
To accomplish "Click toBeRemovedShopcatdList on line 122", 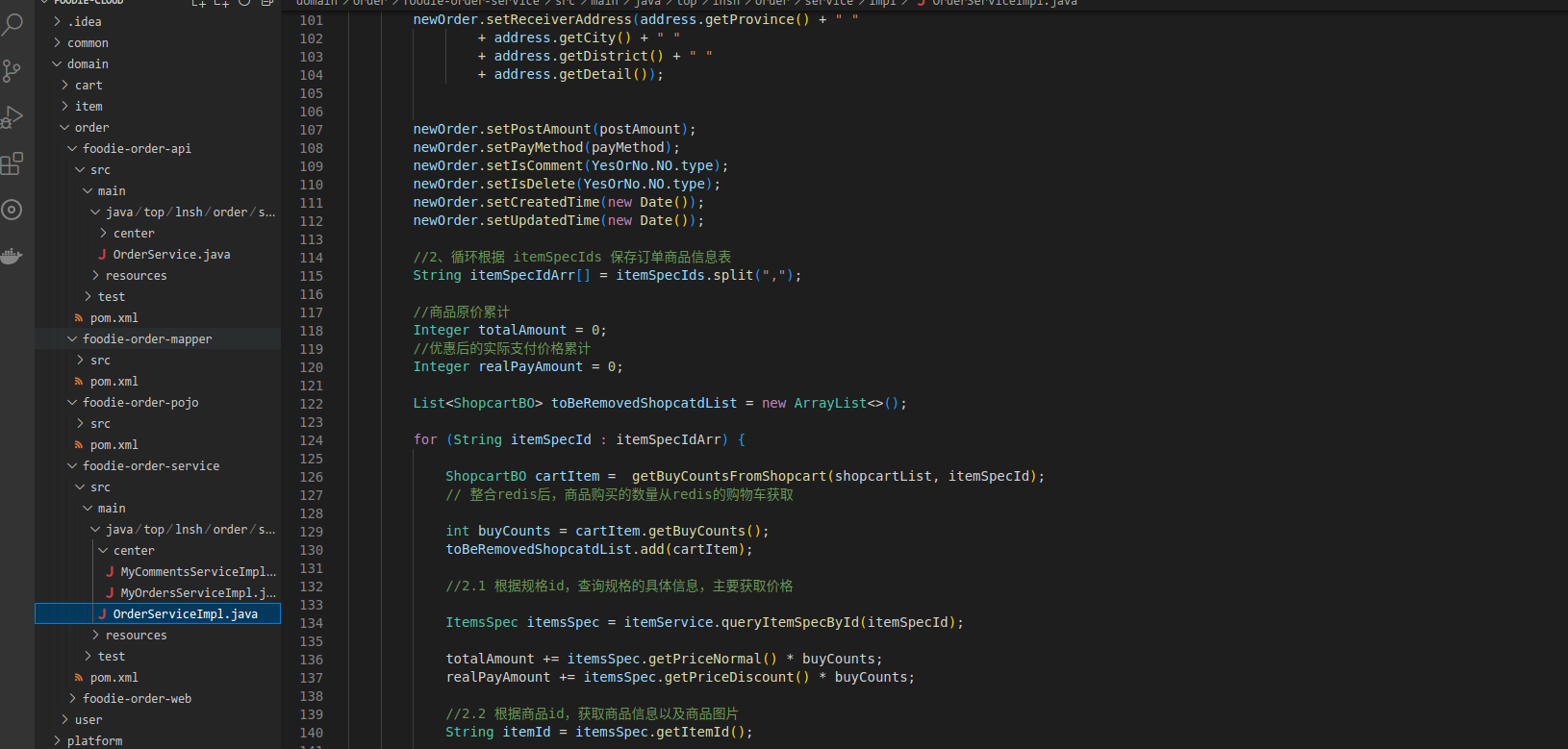I will (x=644, y=403).
